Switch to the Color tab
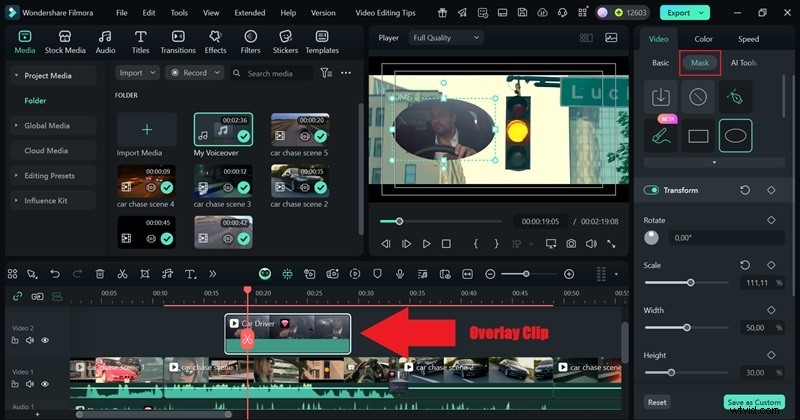The width and height of the screenshot is (800, 420). [703, 39]
